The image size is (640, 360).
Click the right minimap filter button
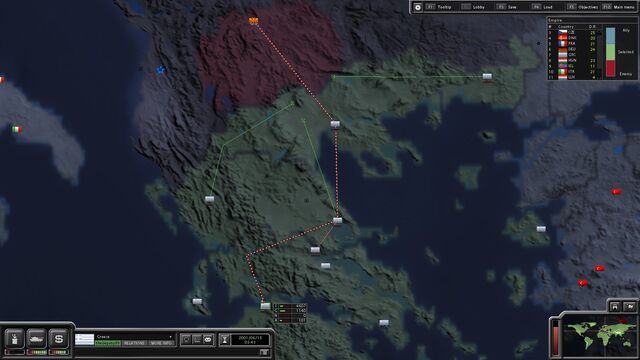630,307
